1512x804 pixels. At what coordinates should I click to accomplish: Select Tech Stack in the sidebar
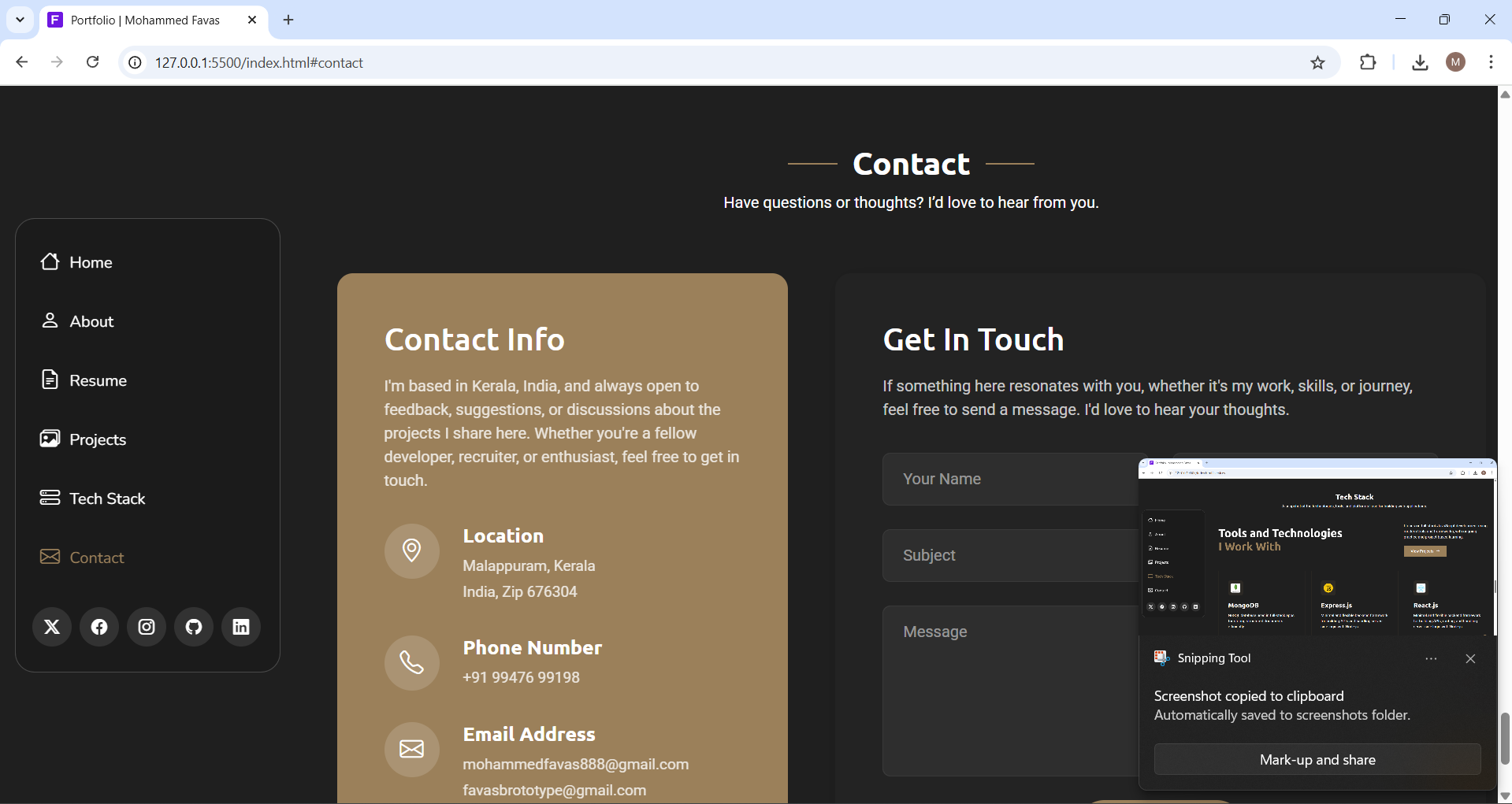pyautogui.click(x=92, y=498)
